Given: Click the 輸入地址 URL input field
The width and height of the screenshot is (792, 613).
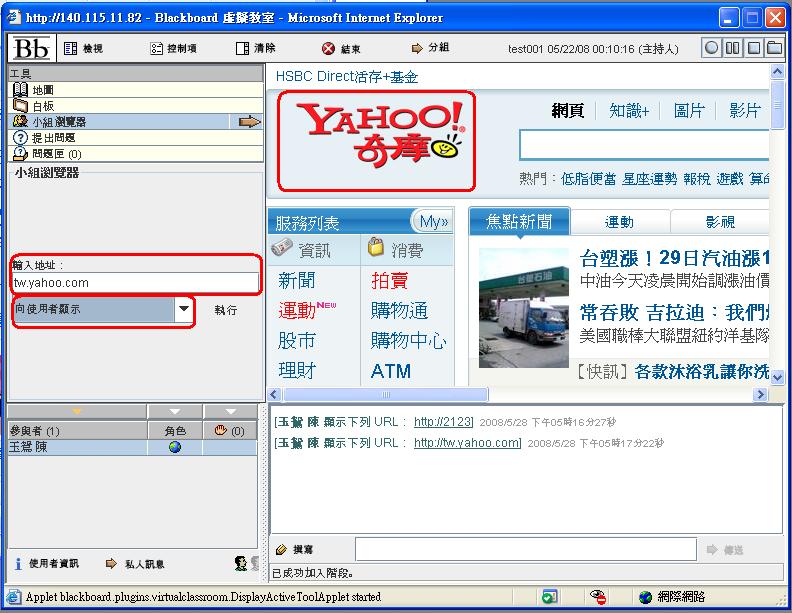Looking at the screenshot, I should pos(135,283).
